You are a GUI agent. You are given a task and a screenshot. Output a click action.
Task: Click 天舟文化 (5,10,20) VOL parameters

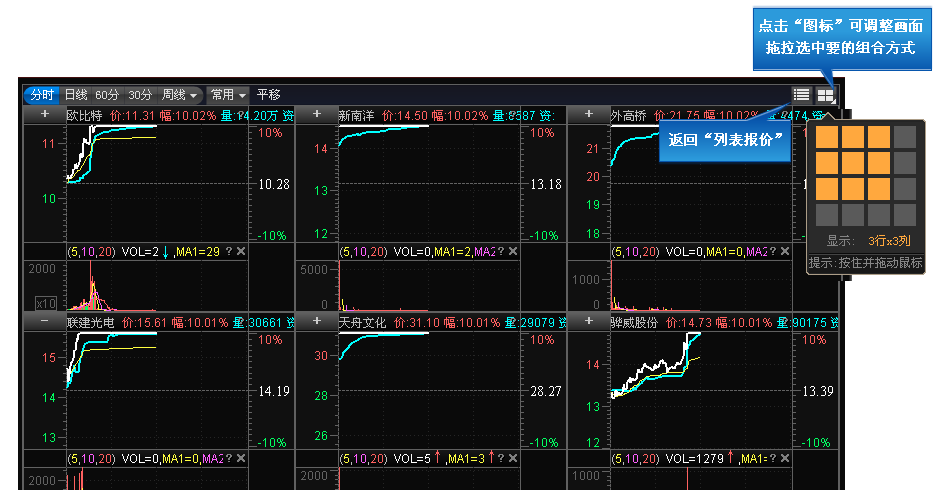363,459
